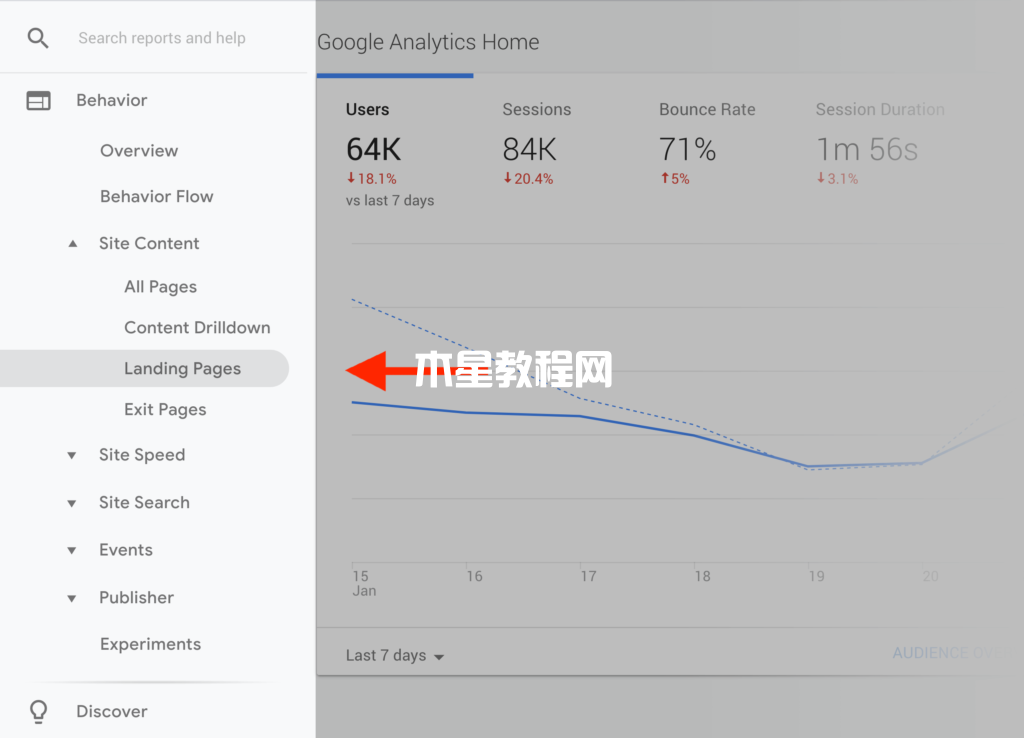This screenshot has height=738, width=1024.
Task: Click the search magnifier icon
Action: pos(38,38)
